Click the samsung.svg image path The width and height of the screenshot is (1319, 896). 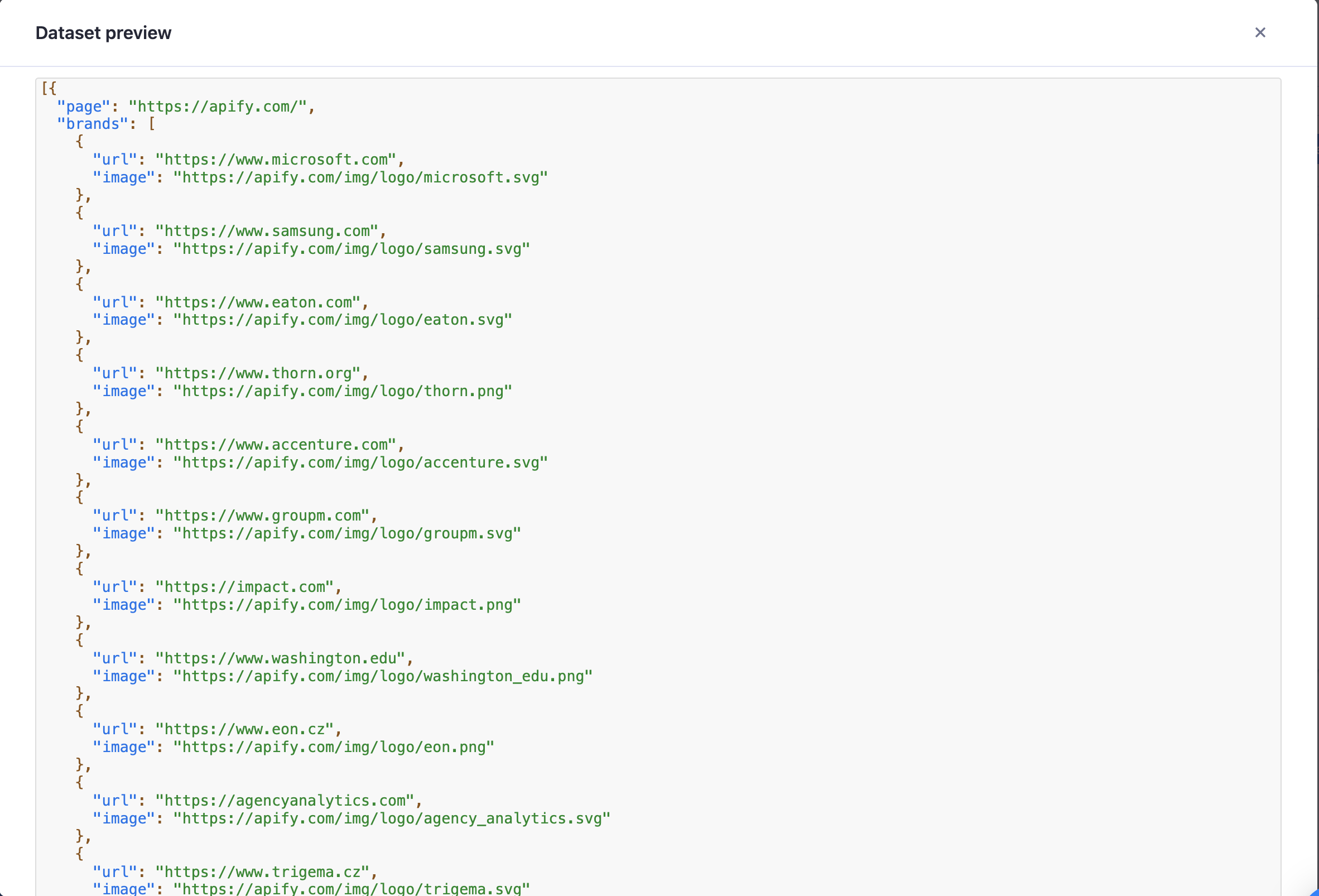click(352, 248)
